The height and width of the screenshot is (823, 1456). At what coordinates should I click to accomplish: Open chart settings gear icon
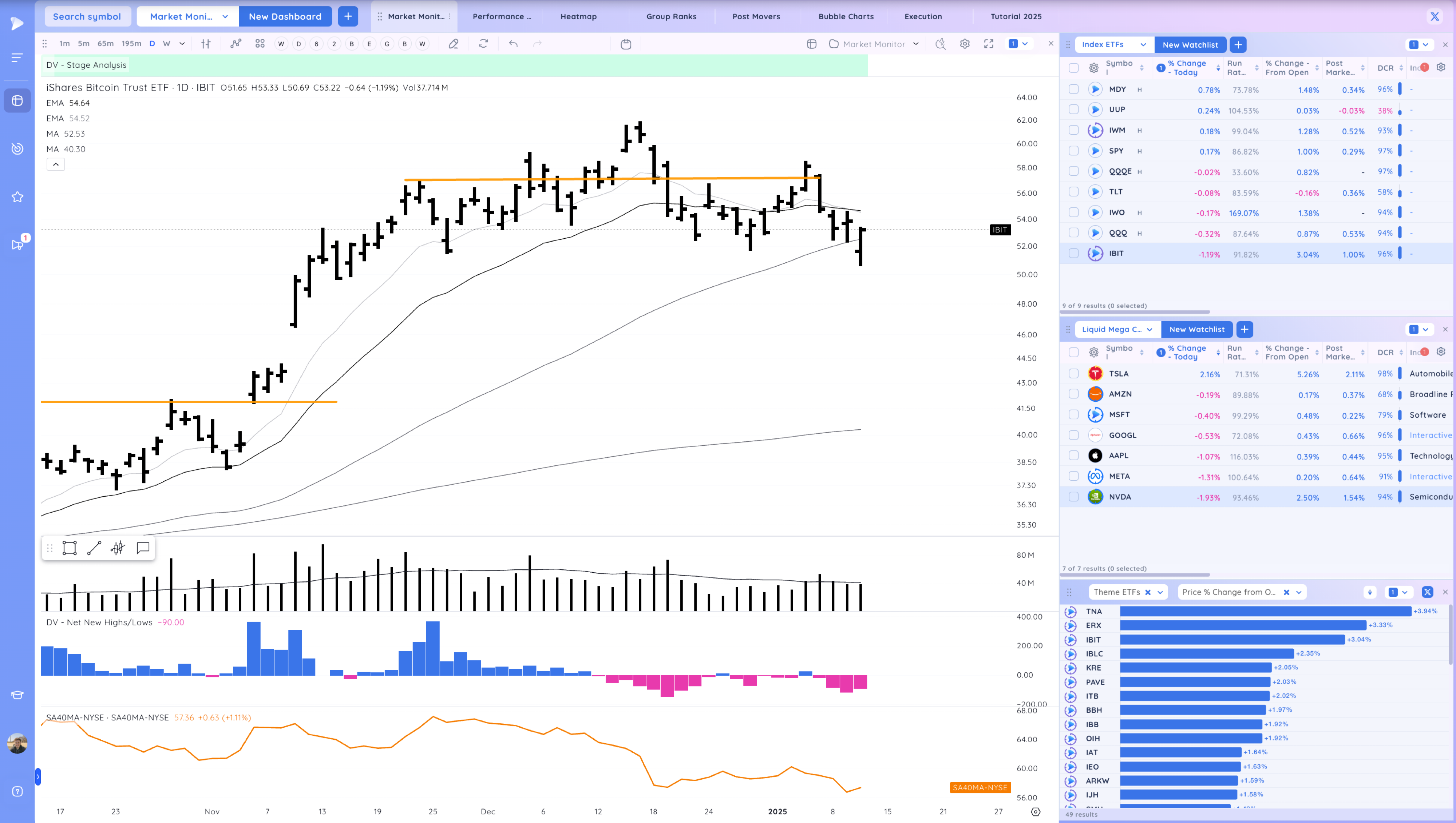(965, 44)
